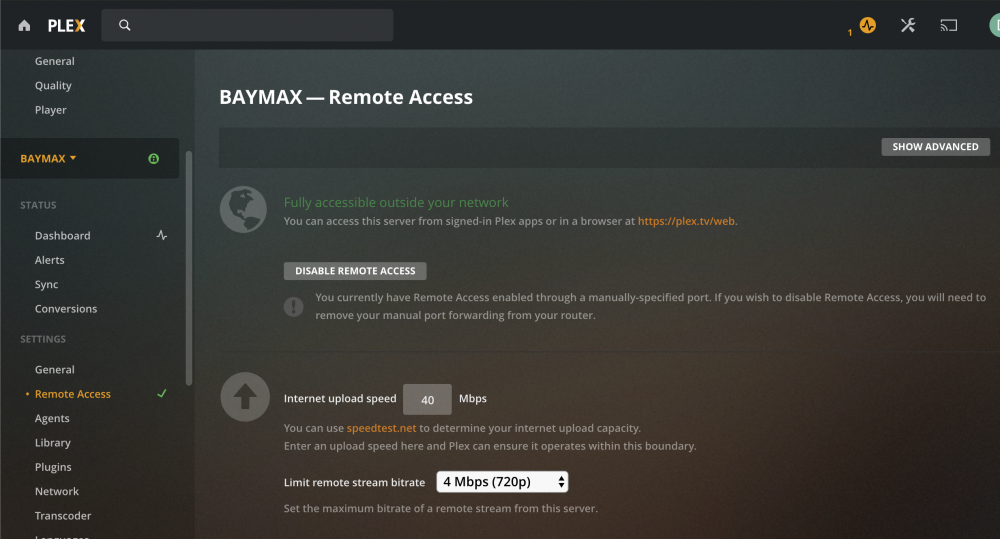Image resolution: width=1000 pixels, height=539 pixels.
Task: Open Player settings
Action: (x=50, y=110)
